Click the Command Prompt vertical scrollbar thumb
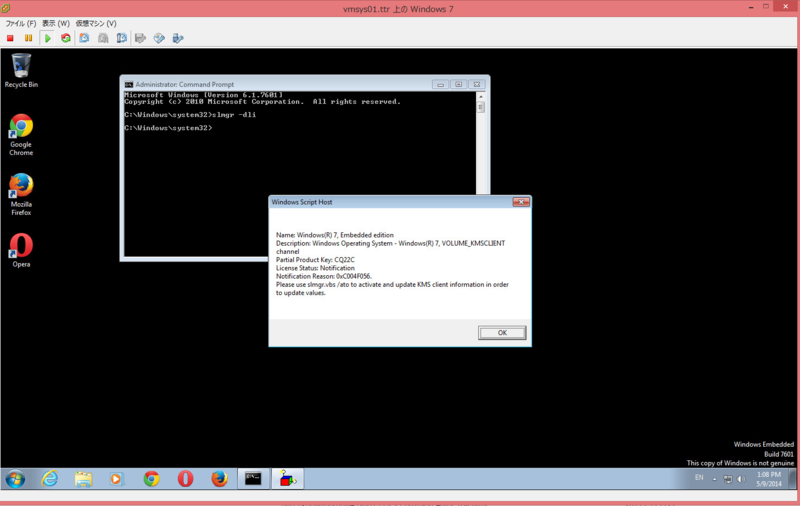 click(x=481, y=107)
